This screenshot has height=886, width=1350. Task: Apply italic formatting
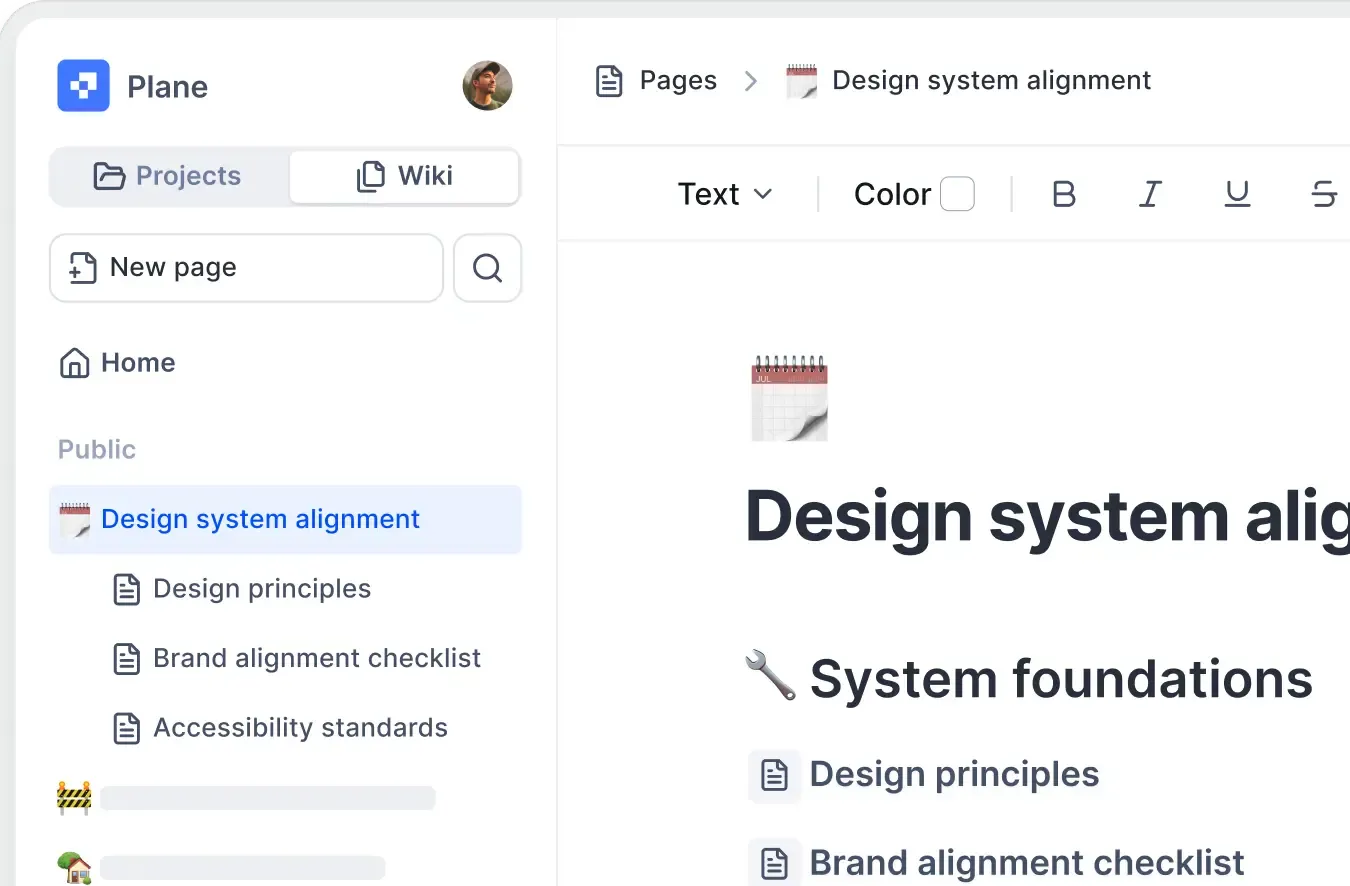pos(1150,194)
